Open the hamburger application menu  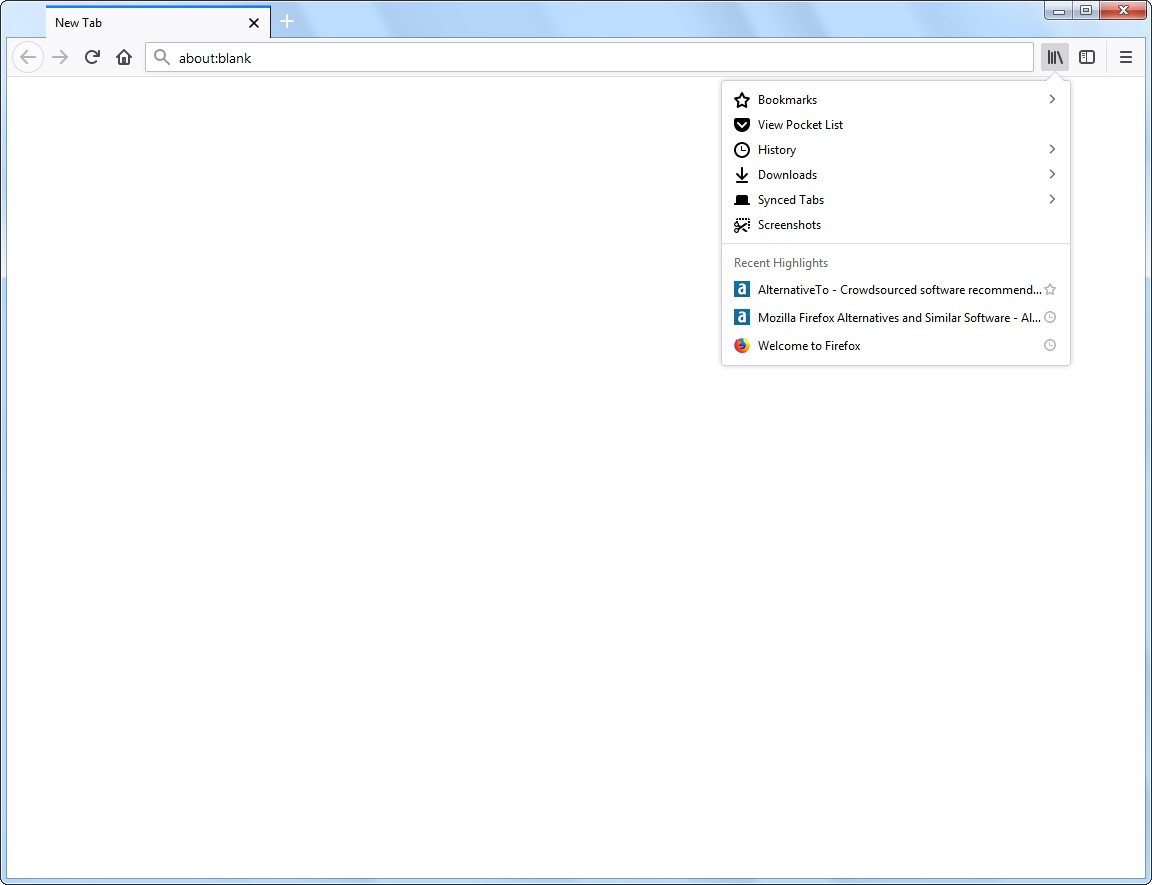click(x=1126, y=57)
